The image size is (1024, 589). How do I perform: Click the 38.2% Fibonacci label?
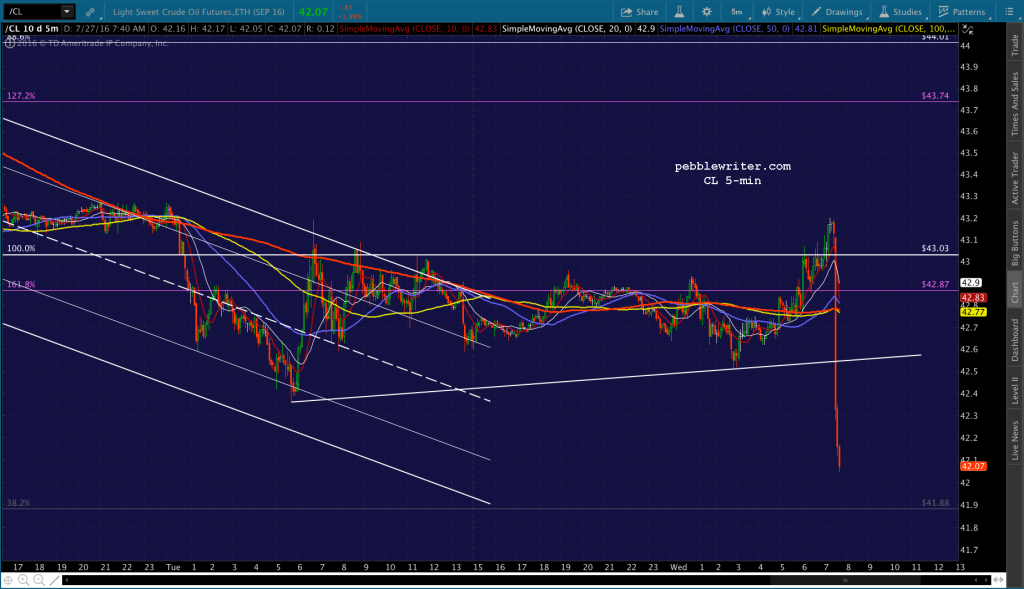point(18,503)
